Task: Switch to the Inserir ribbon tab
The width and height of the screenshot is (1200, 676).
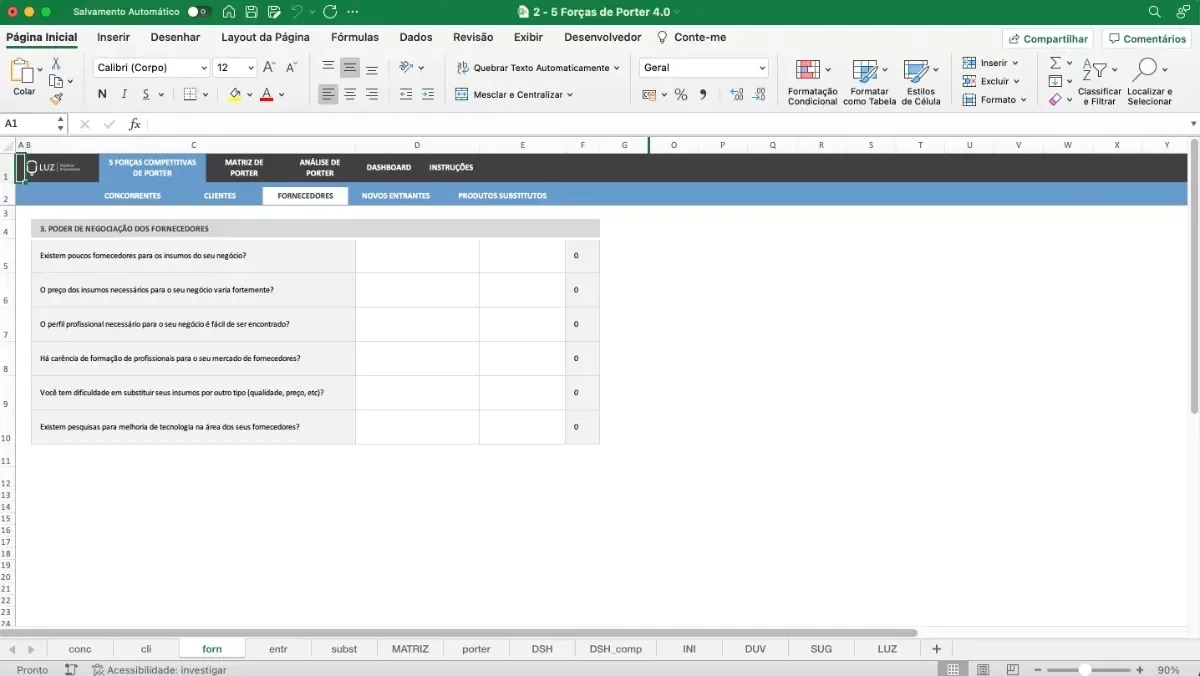Action: tap(113, 37)
